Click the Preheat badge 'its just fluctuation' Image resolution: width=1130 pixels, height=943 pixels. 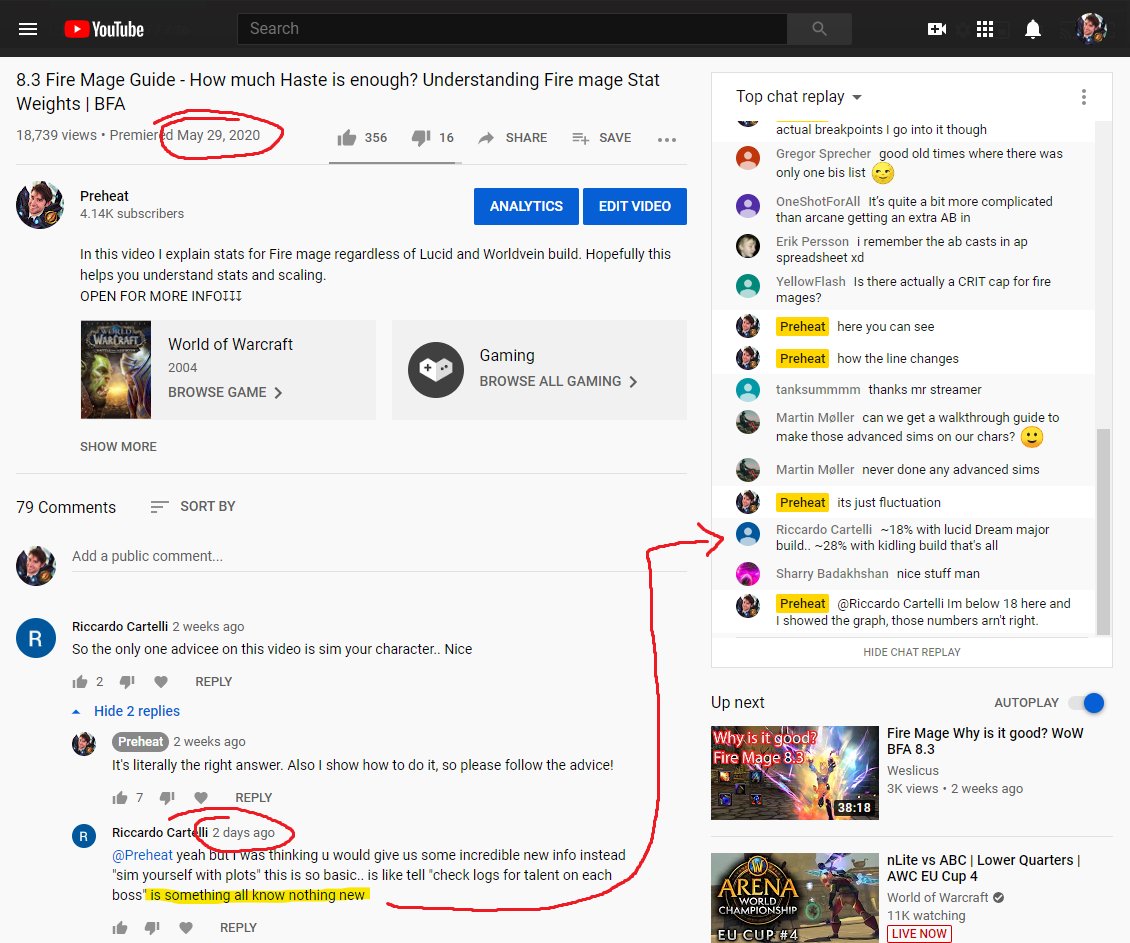coord(803,503)
